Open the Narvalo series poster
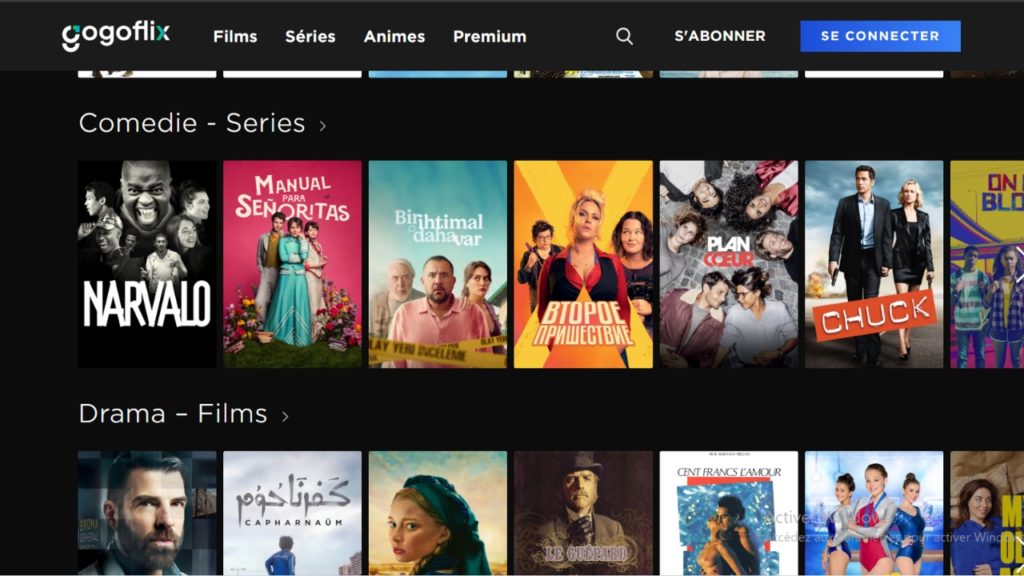 click(147, 264)
